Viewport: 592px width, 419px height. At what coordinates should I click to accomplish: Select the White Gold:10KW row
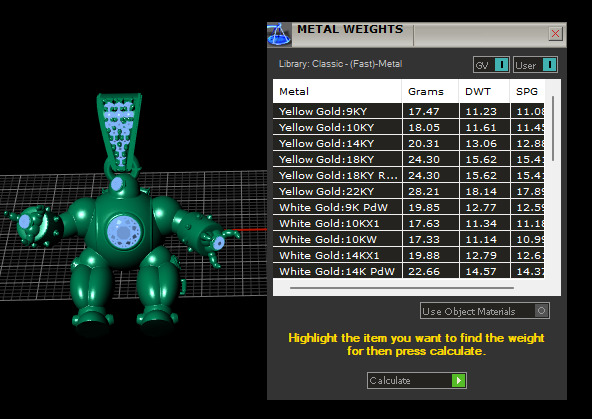[409, 239]
